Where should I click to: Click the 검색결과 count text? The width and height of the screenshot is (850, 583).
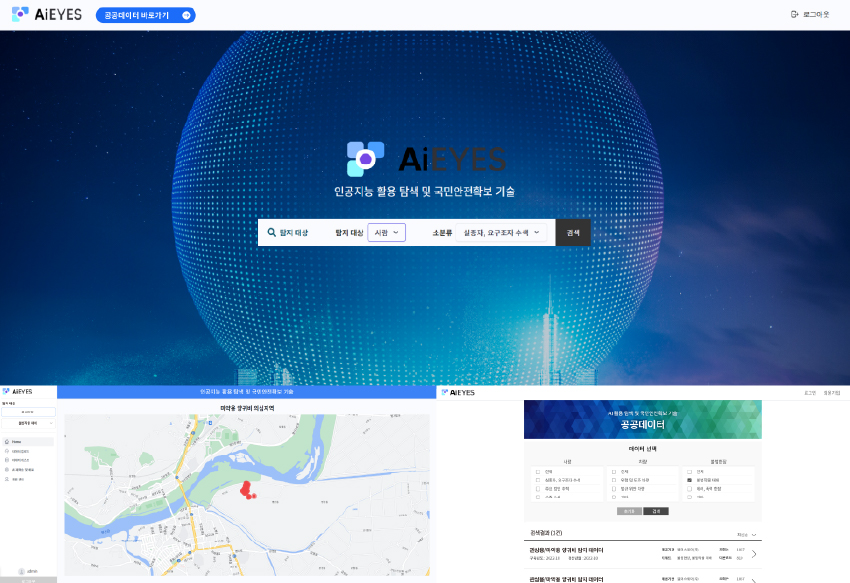(x=546, y=533)
